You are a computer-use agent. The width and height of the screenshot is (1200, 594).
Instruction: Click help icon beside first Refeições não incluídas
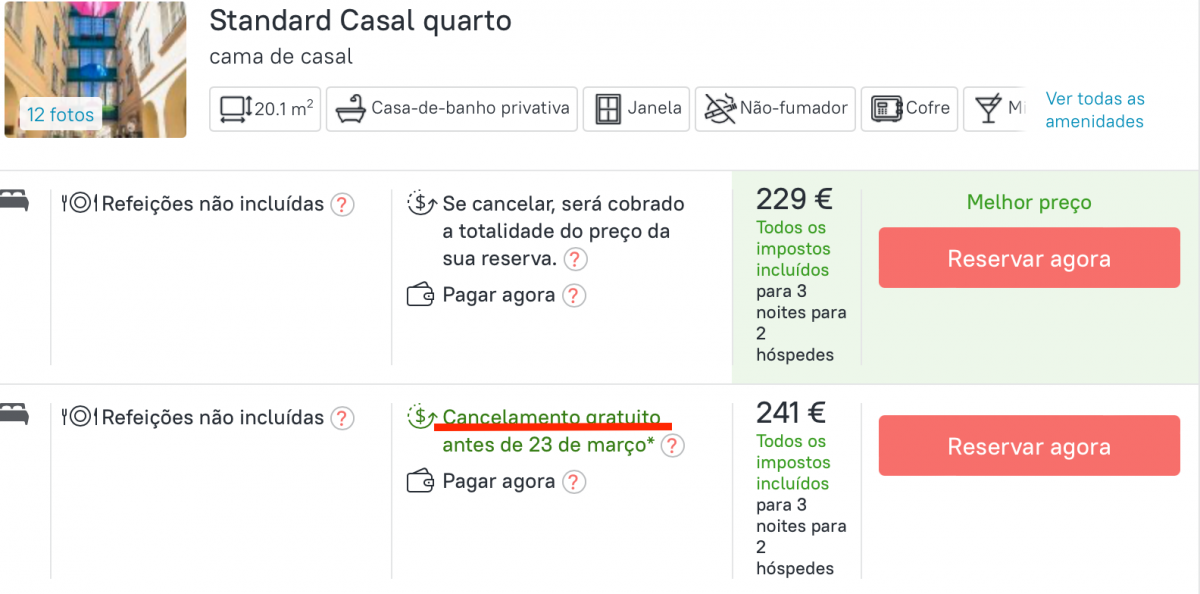(343, 205)
